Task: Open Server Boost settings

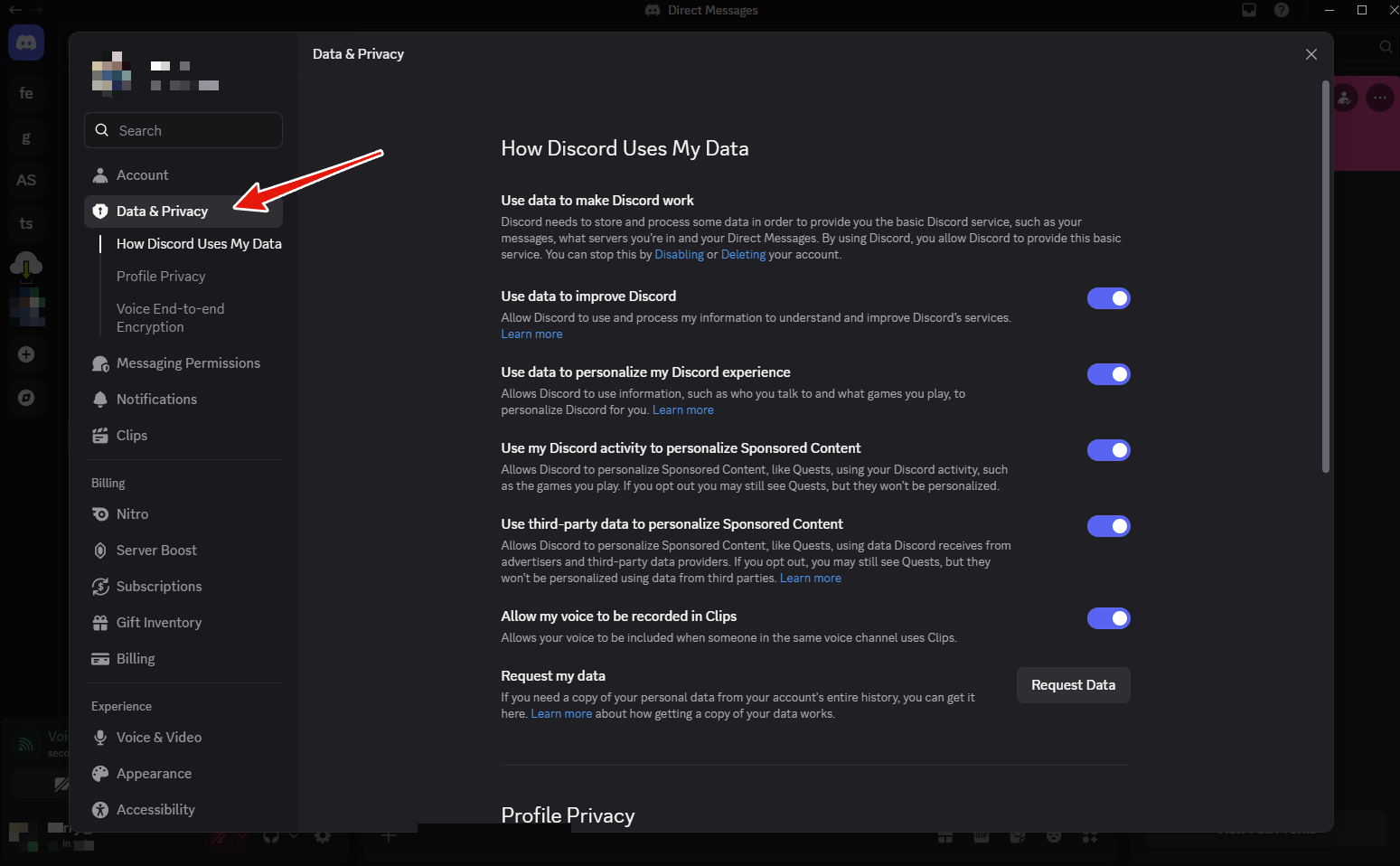Action: (183, 551)
